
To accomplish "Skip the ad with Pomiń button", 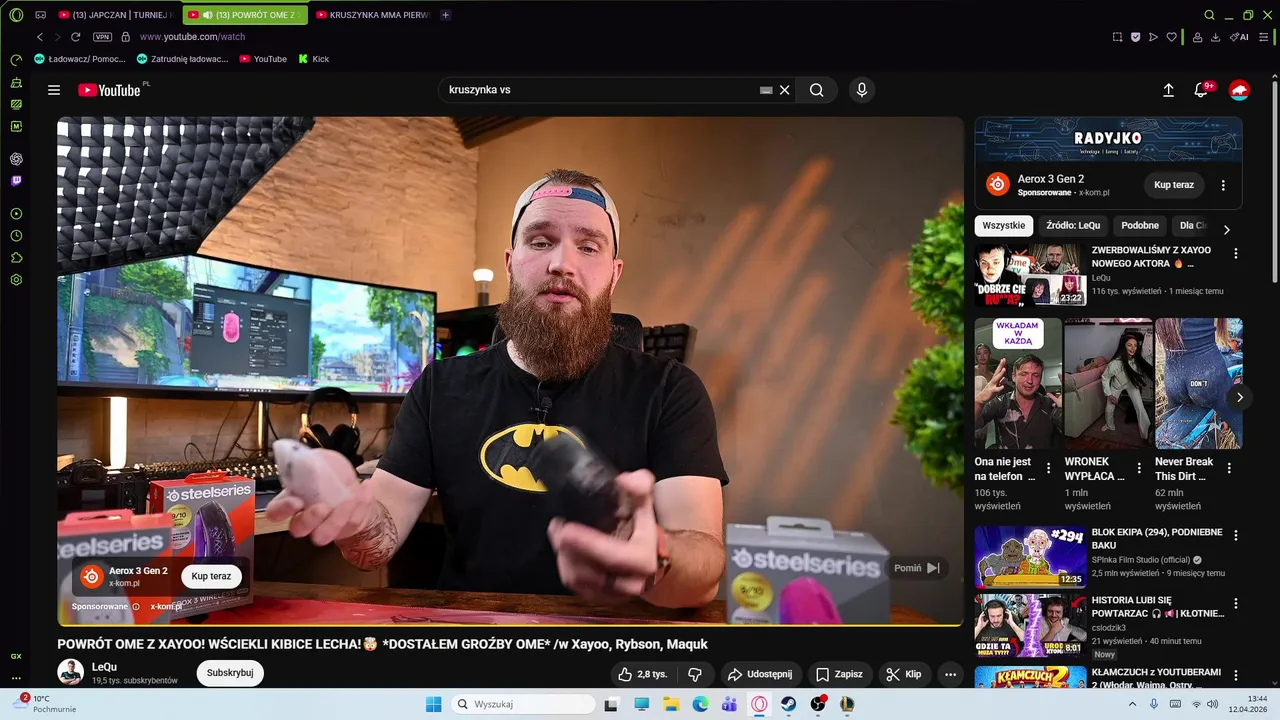I will pos(917,568).
